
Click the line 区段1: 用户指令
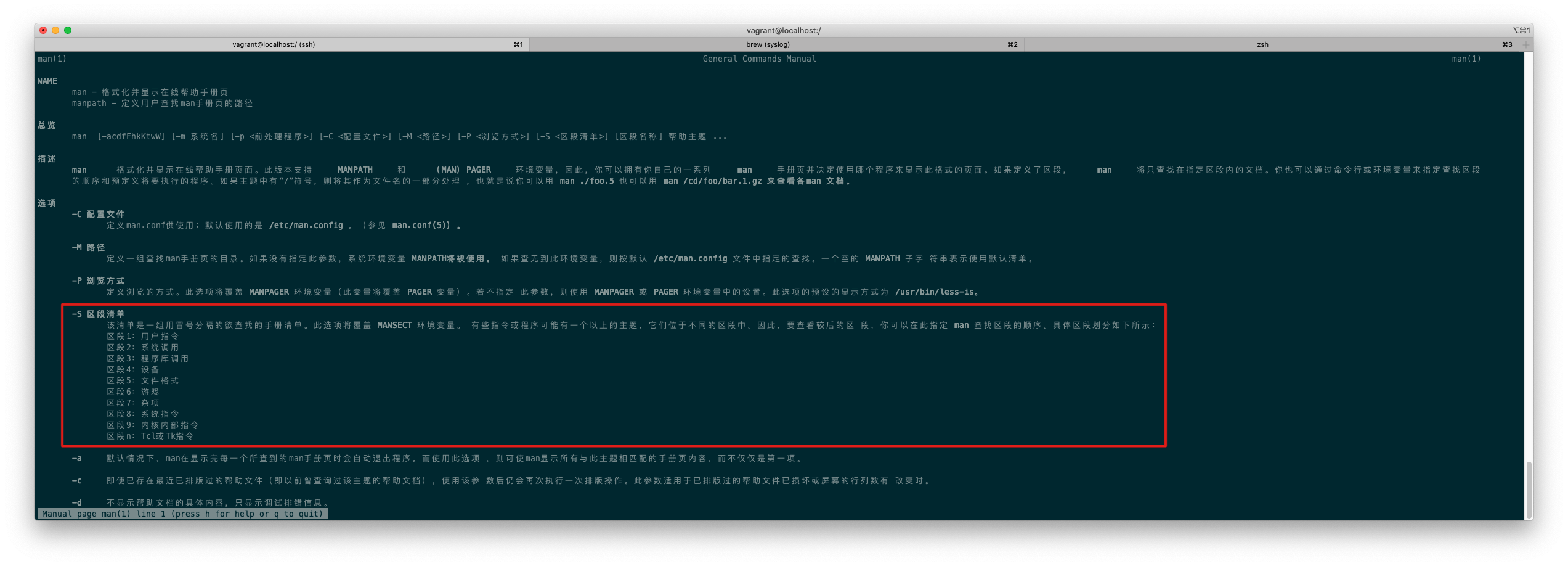coord(143,336)
